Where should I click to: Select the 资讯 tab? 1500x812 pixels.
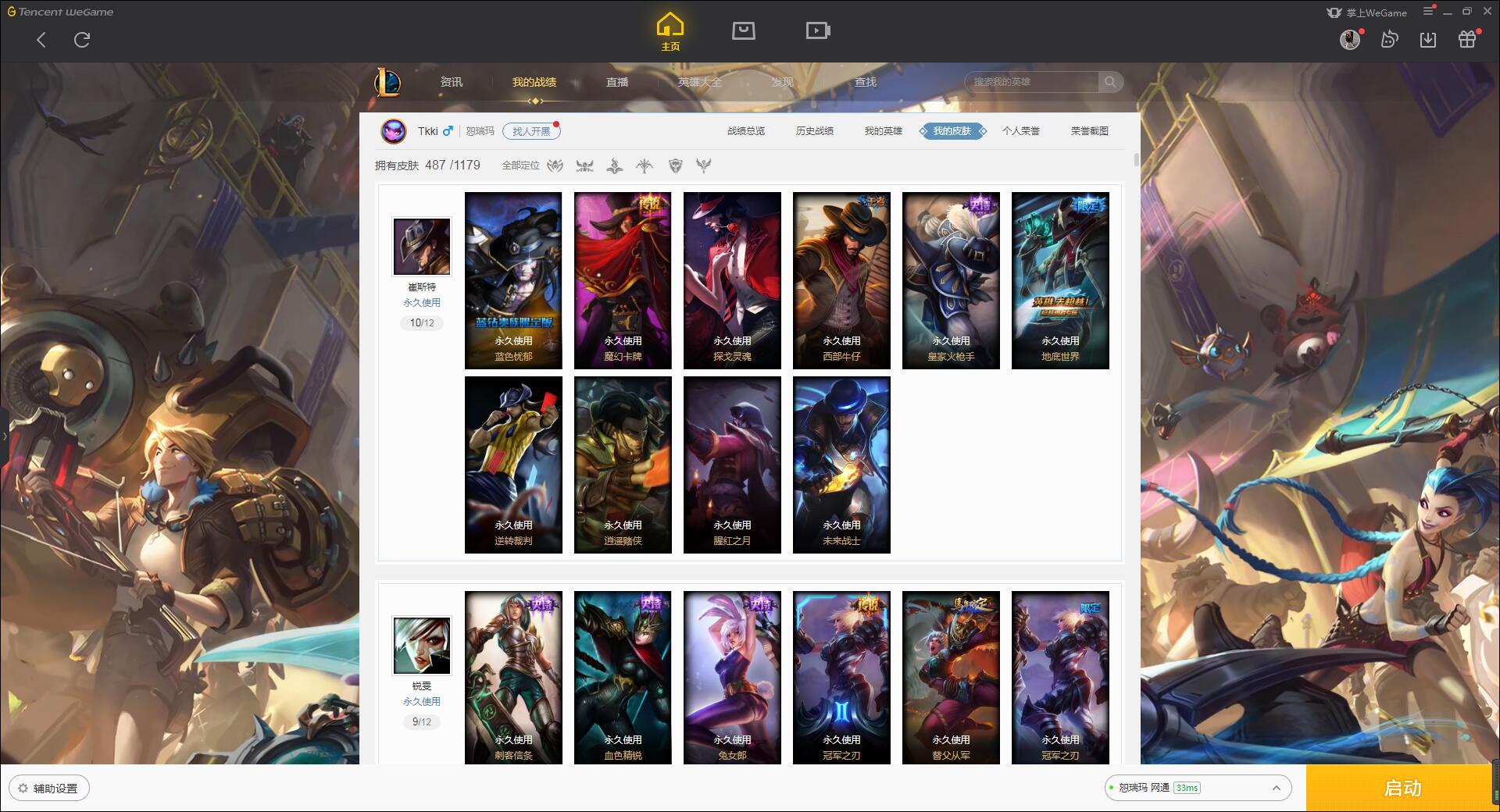[451, 82]
